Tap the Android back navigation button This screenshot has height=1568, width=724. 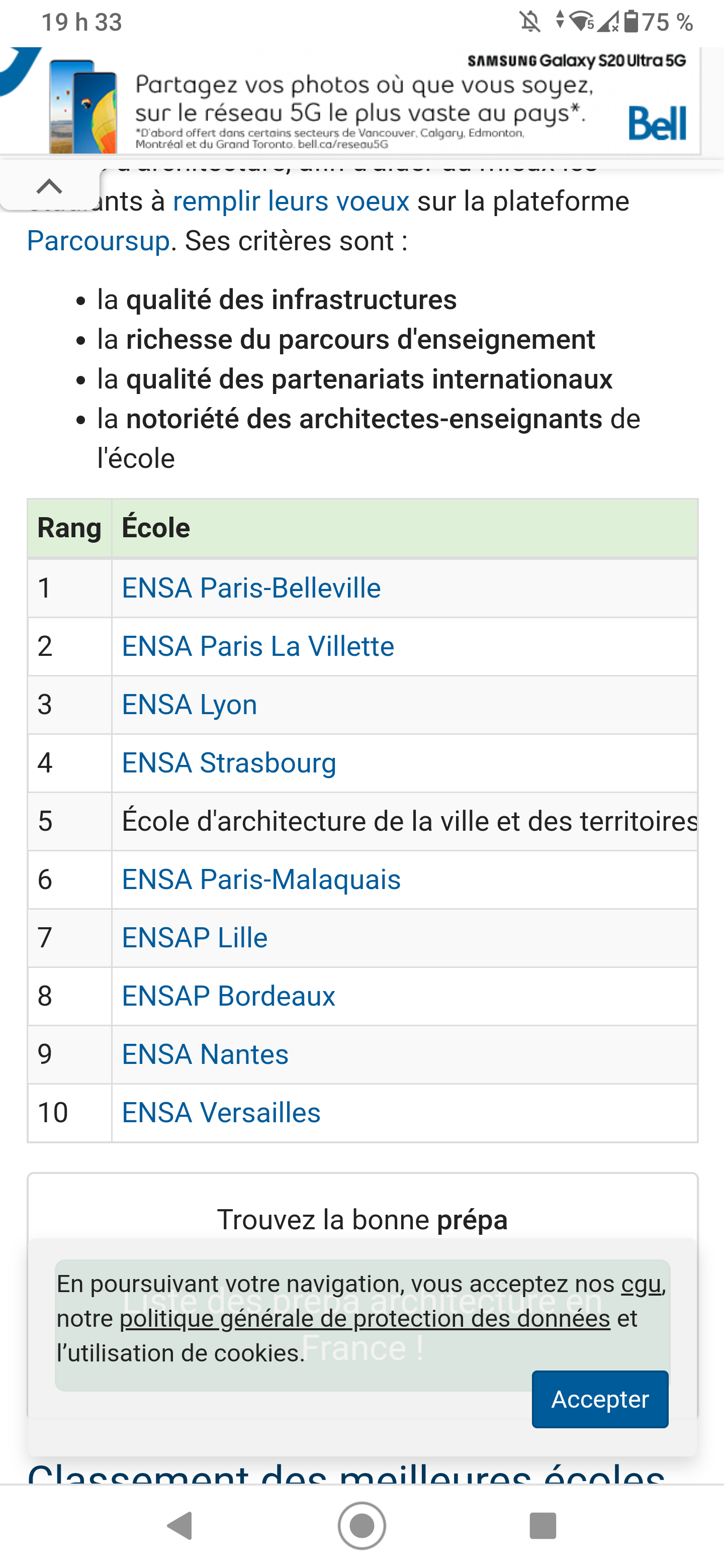tap(179, 1526)
